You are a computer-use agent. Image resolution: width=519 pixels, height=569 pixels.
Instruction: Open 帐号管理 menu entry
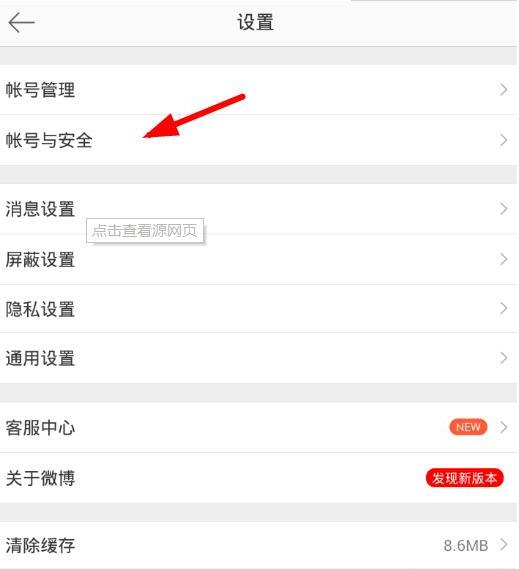(x=258, y=90)
